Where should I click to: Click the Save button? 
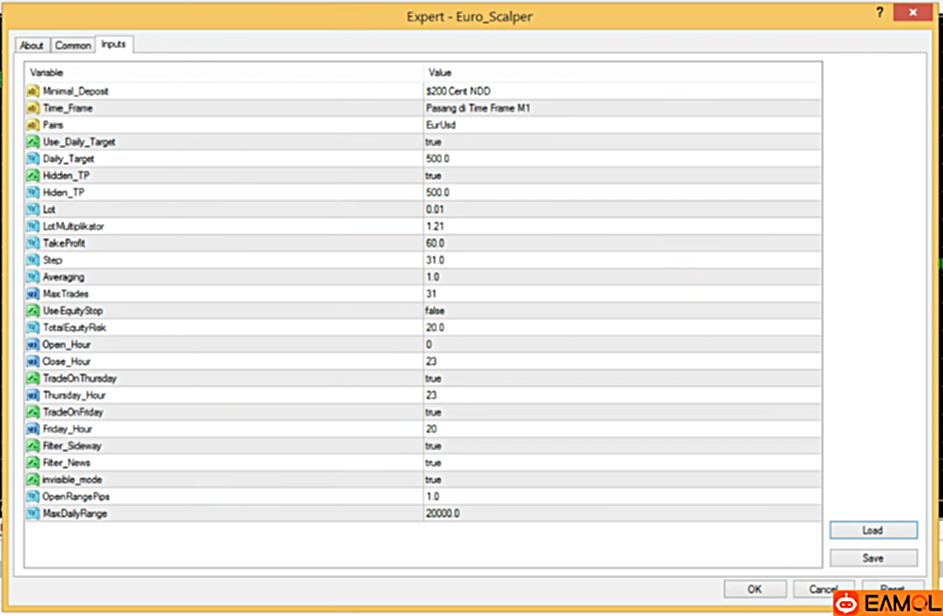(873, 558)
